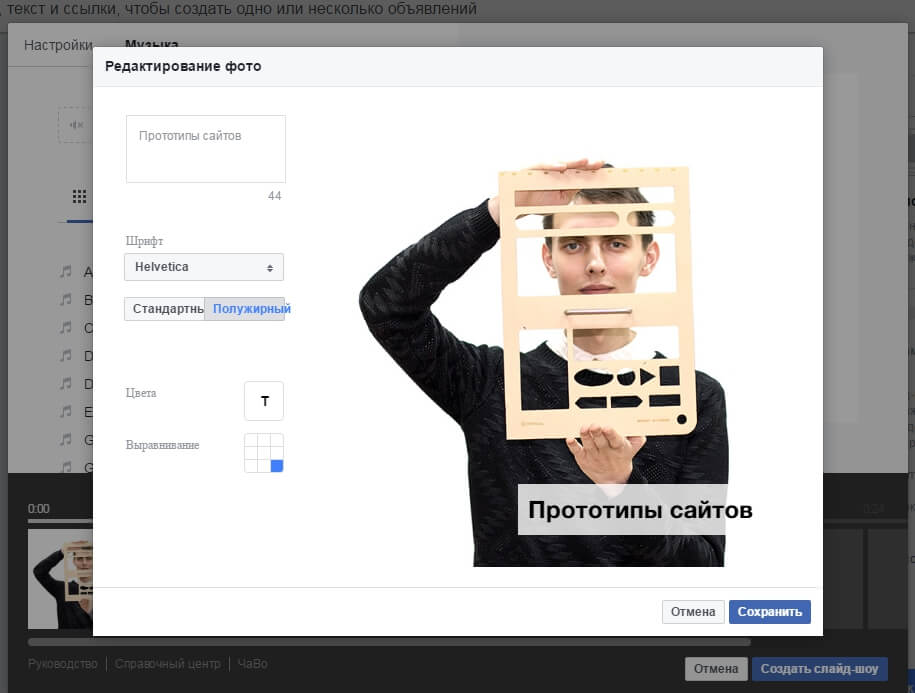The height and width of the screenshot is (693, 915).
Task: Click the blue Сохранить button
Action: [769, 612]
